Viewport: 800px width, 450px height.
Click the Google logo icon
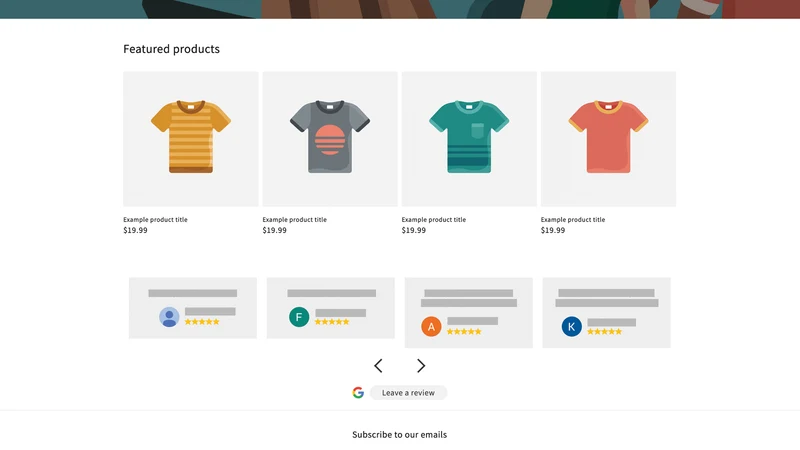coord(358,392)
